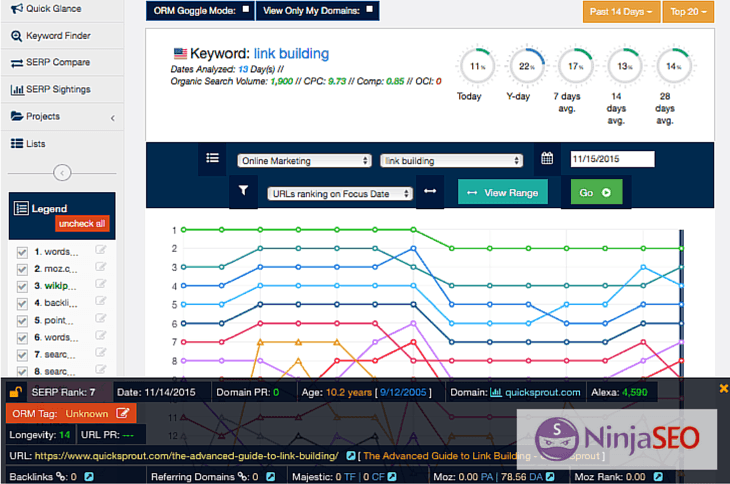Screen dimensions: 730x484
Task: Open the quicksprout advanced guide URL
Action: point(187,456)
